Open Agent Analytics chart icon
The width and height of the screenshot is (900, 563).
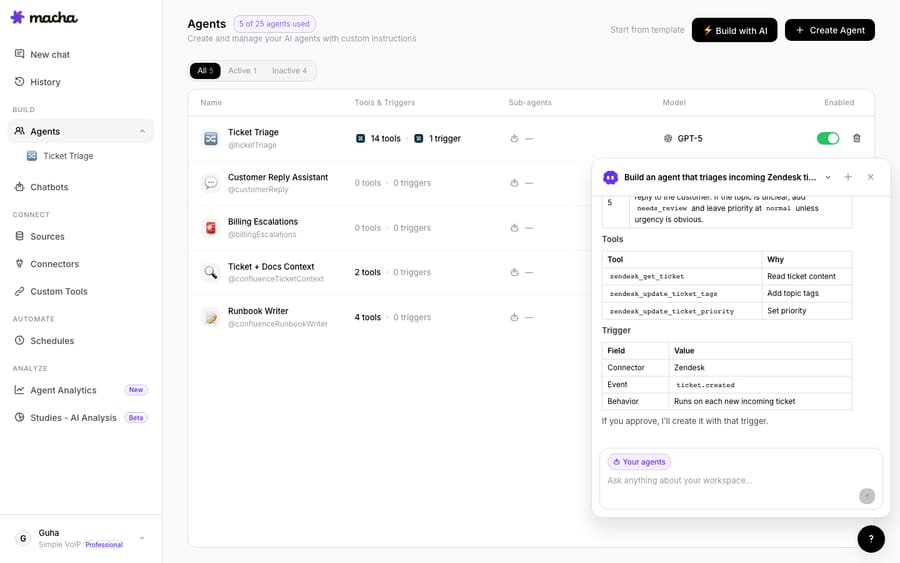point(20,390)
